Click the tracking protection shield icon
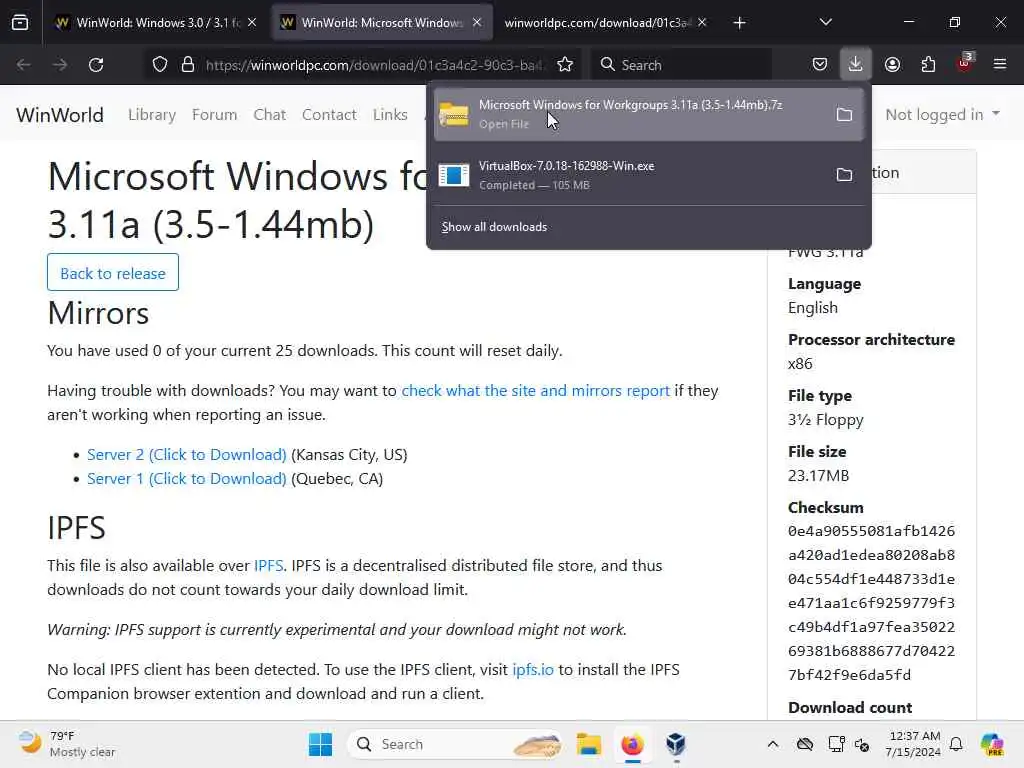 pos(160,65)
